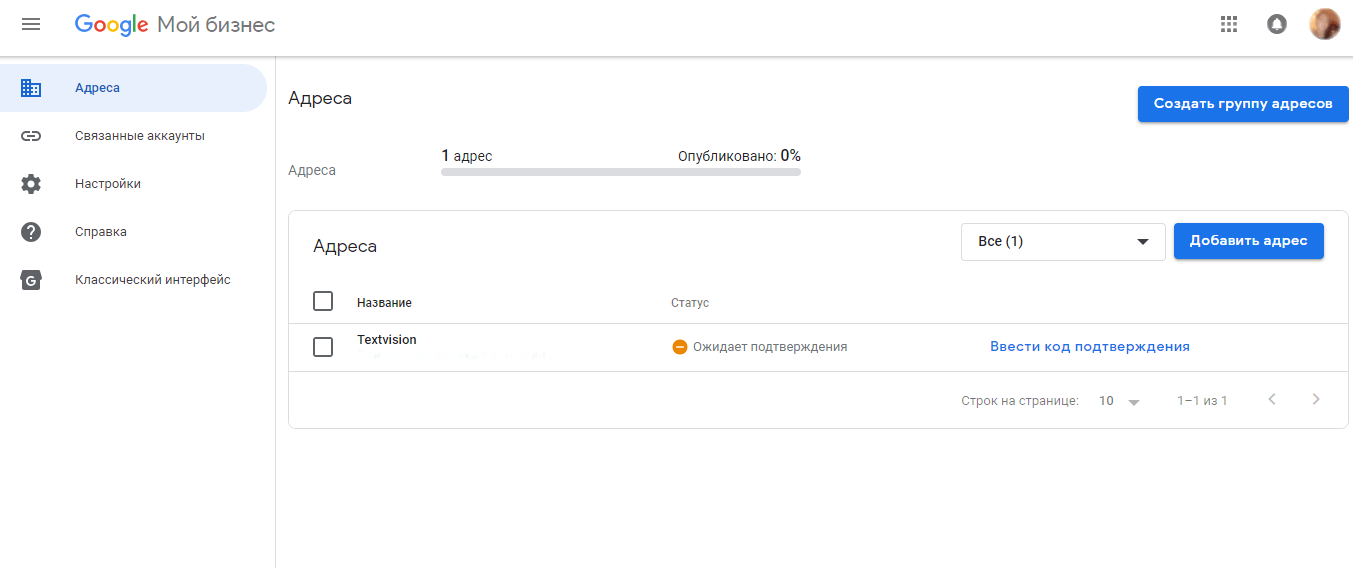Click the linked accounts chain icon
This screenshot has width=1353, height=568.
tap(31, 136)
